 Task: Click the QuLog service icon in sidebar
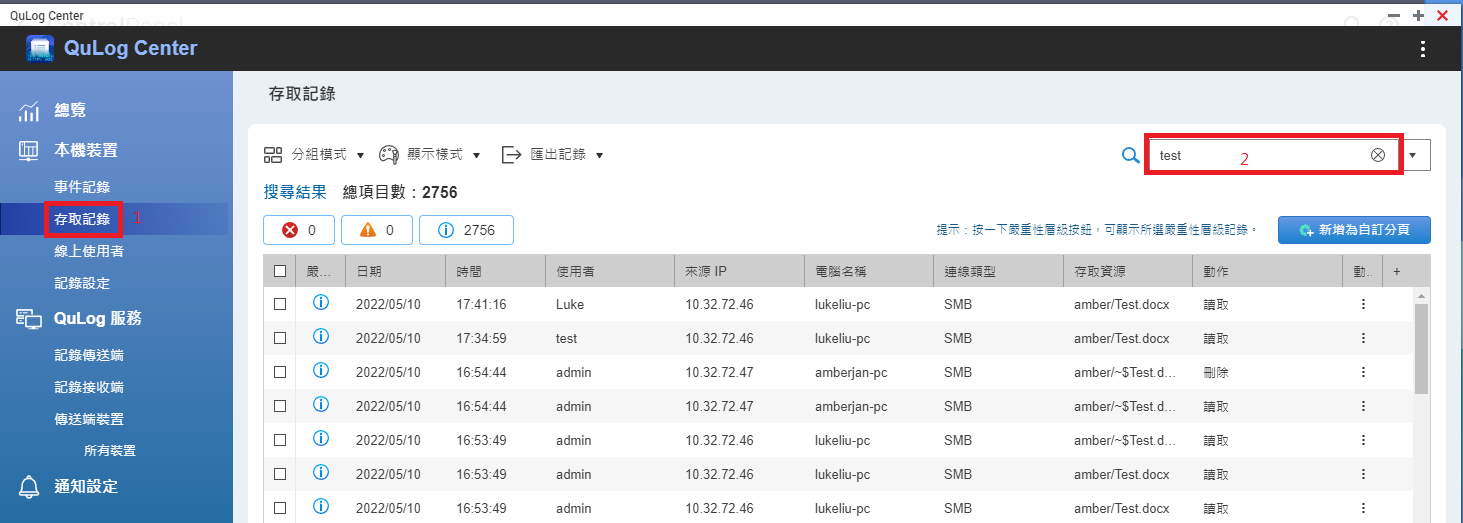tap(29, 318)
